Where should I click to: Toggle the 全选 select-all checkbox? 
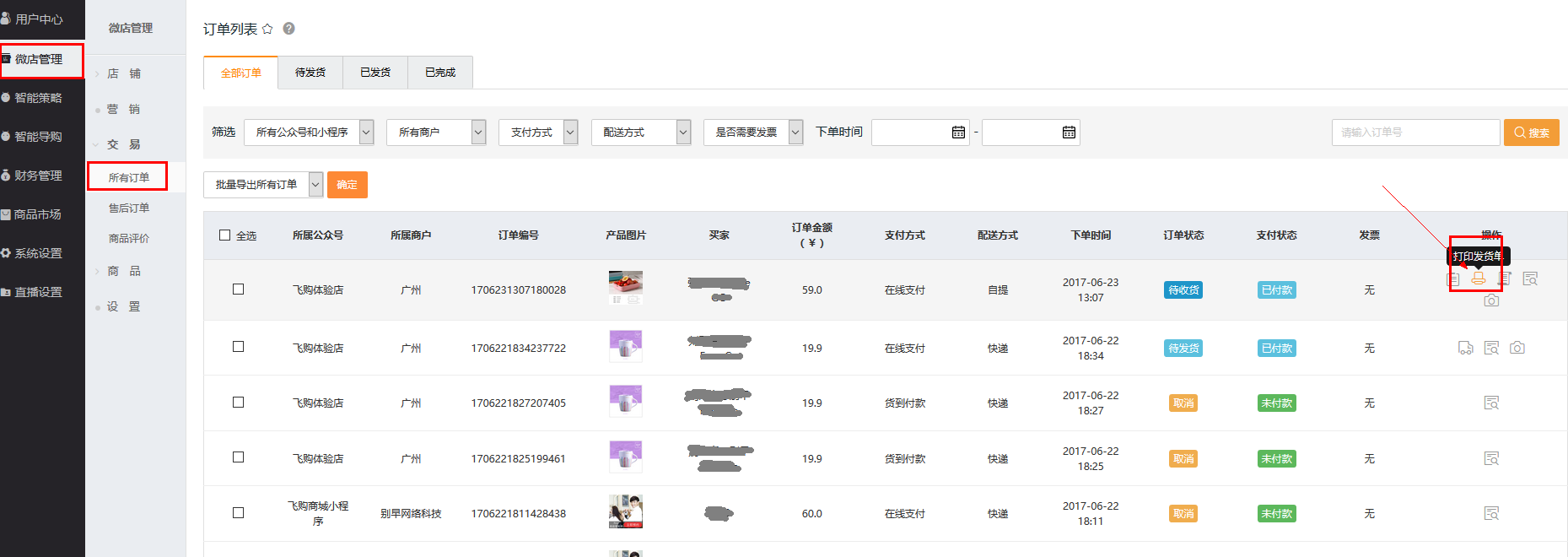225,235
